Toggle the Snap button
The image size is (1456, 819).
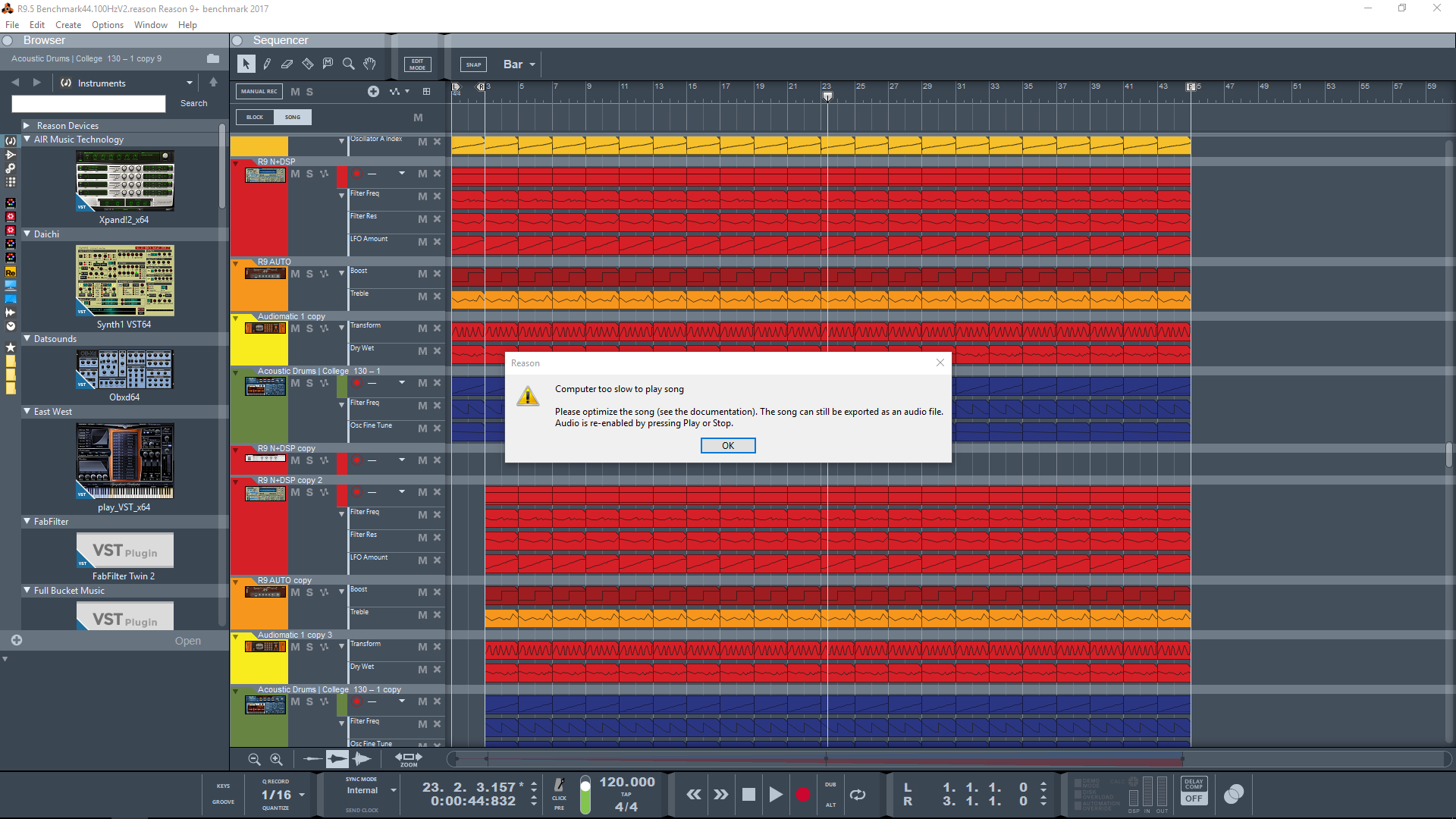(474, 64)
